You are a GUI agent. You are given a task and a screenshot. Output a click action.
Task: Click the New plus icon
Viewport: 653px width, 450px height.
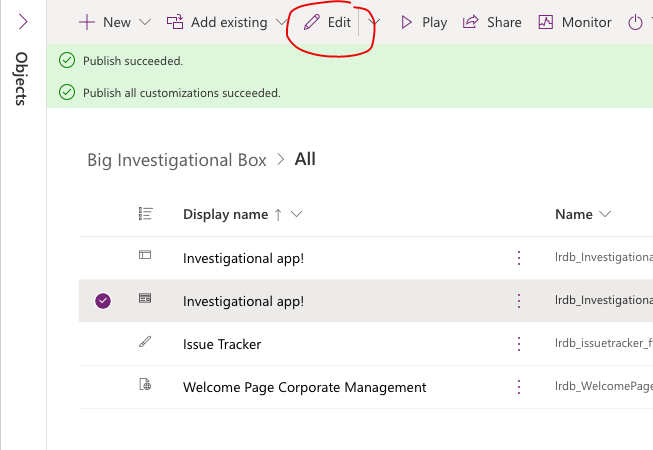87,22
